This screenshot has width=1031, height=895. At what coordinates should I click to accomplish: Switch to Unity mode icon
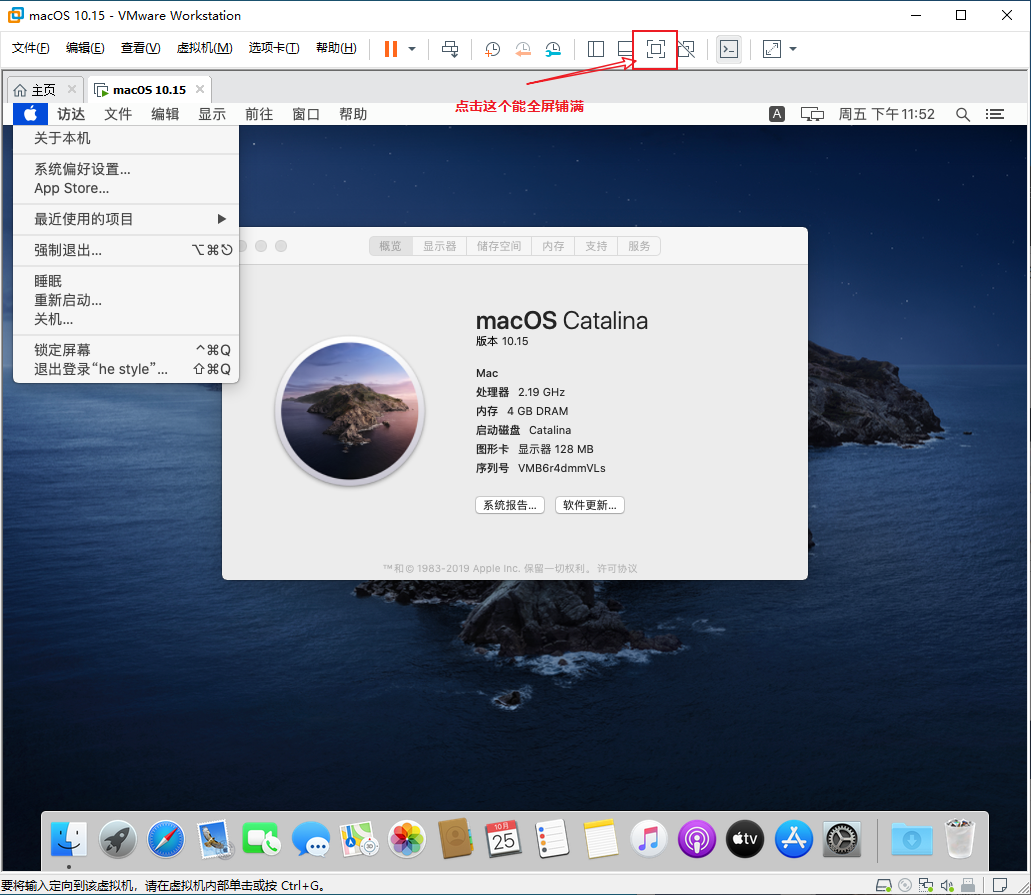[x=686, y=49]
